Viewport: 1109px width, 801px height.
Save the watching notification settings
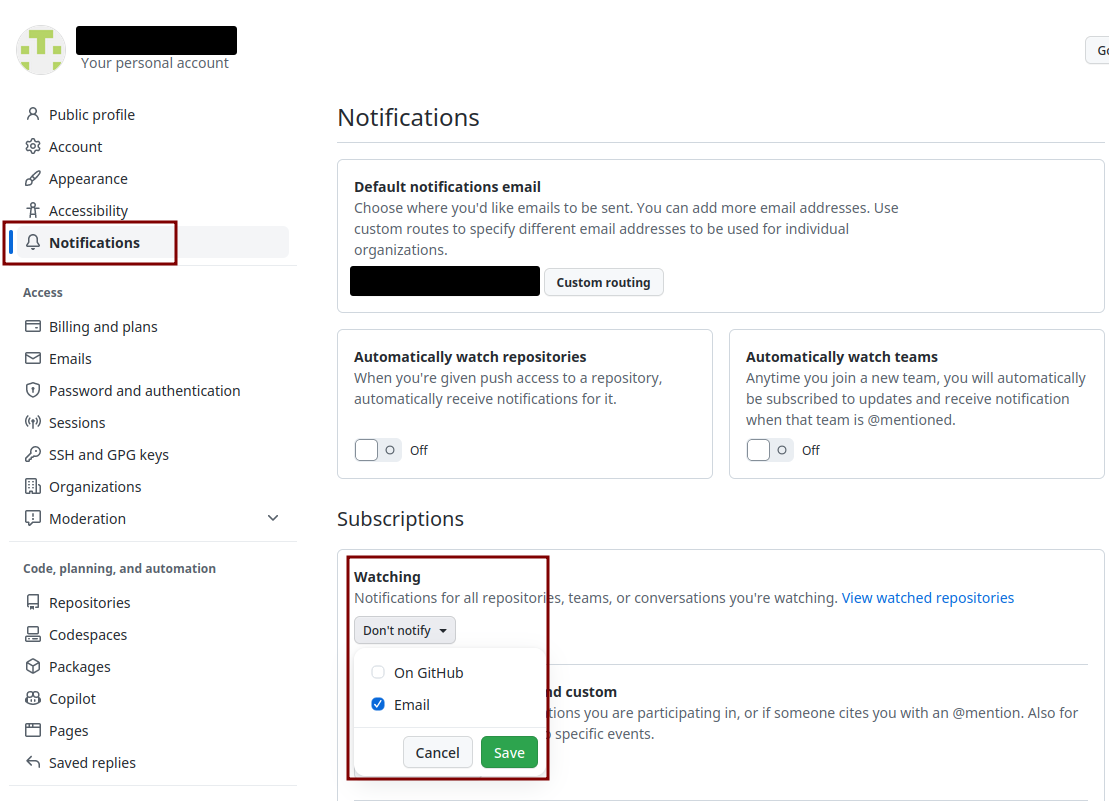pos(509,752)
